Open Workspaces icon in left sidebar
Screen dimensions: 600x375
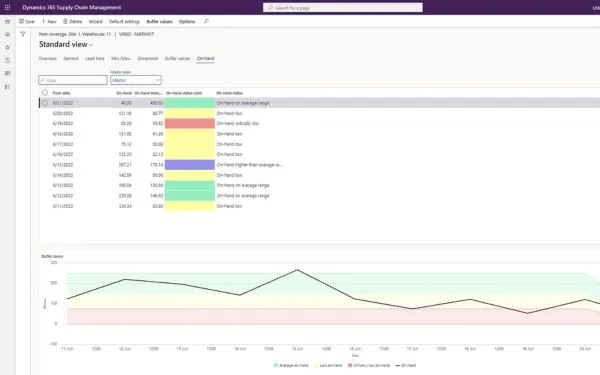pyautogui.click(x=7, y=73)
